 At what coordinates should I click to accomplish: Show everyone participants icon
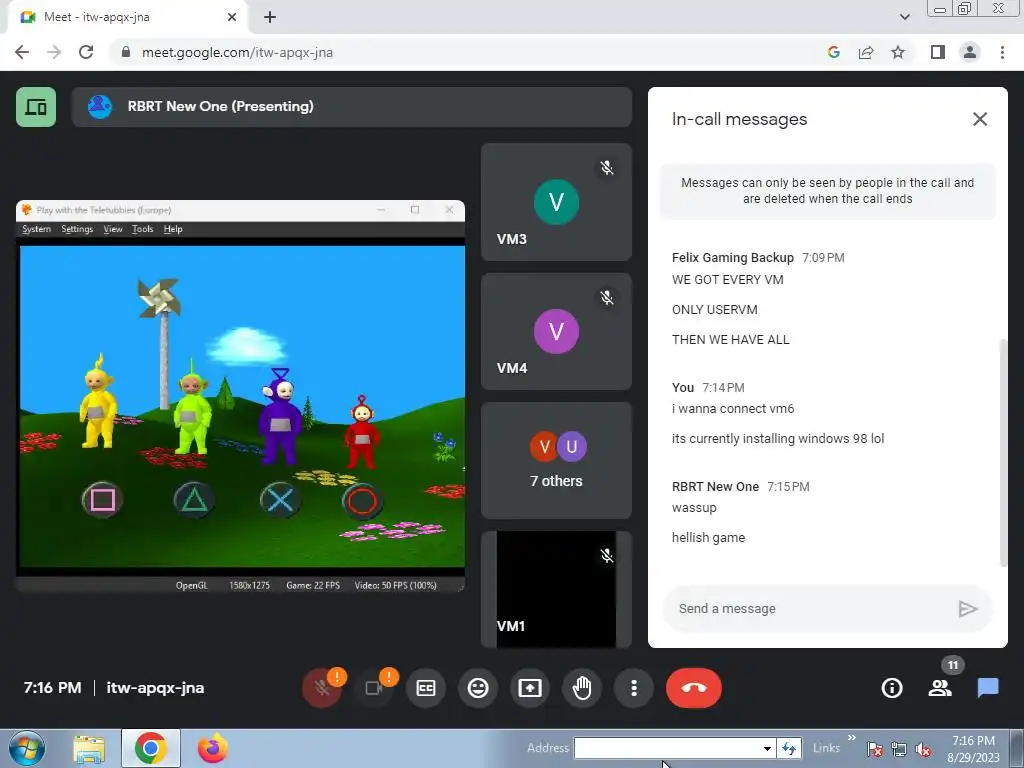940,688
